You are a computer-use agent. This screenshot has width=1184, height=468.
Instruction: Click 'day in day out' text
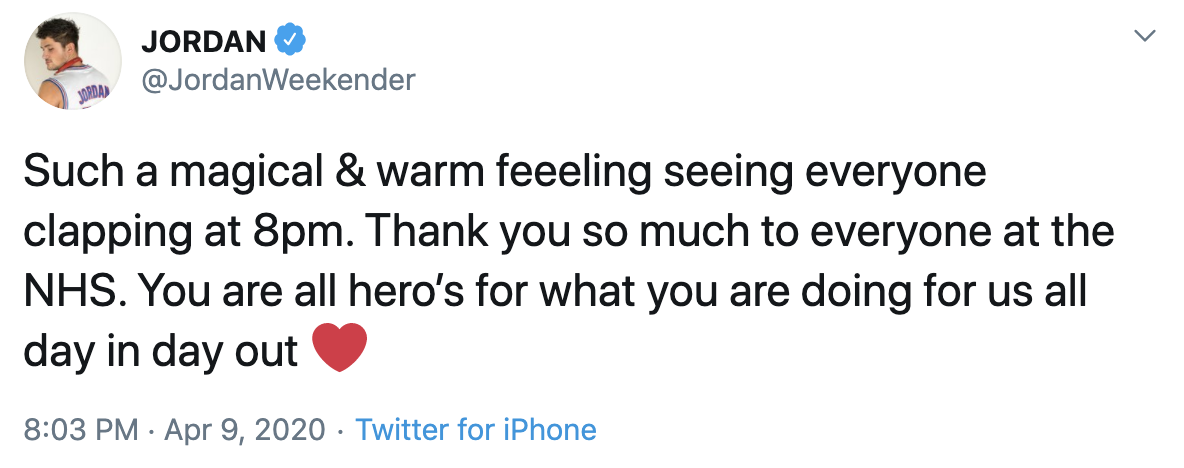point(160,352)
